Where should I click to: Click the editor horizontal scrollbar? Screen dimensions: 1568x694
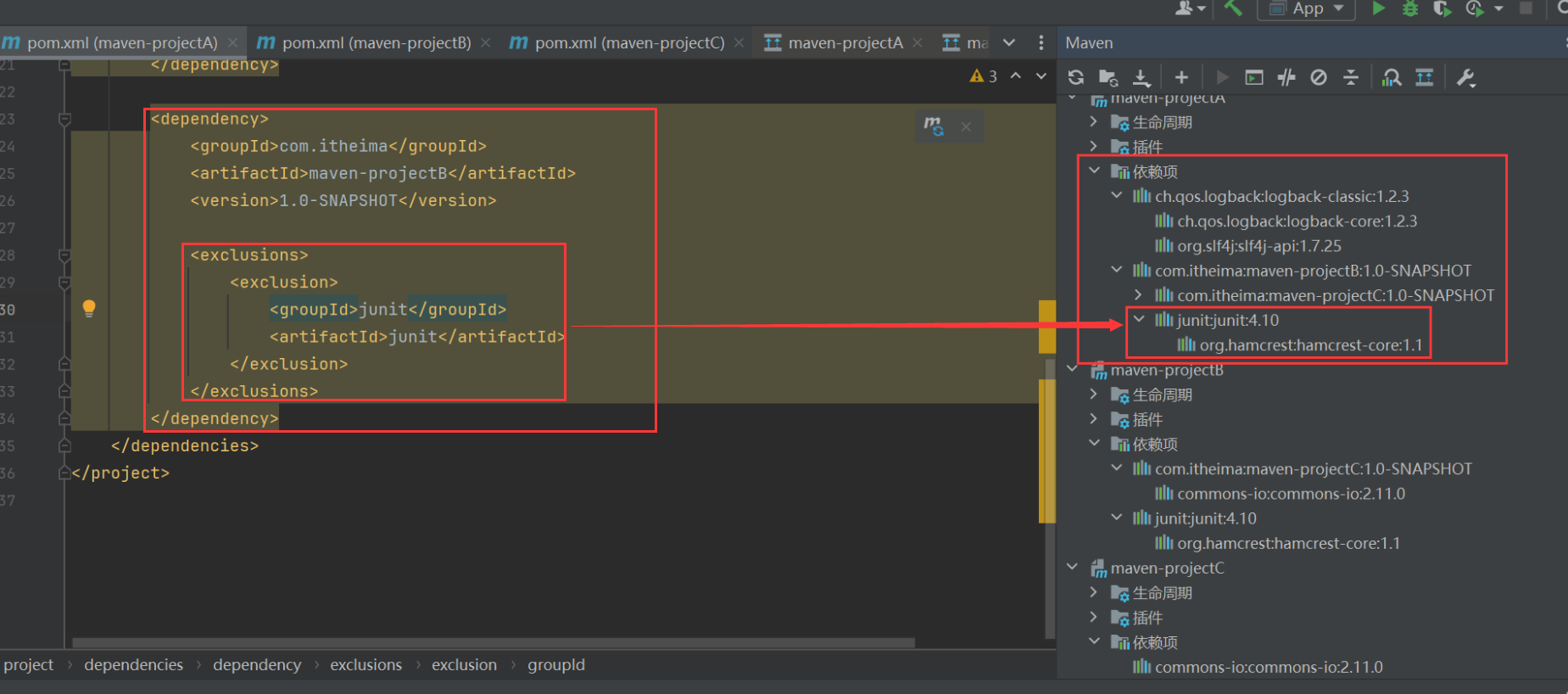tap(494, 643)
